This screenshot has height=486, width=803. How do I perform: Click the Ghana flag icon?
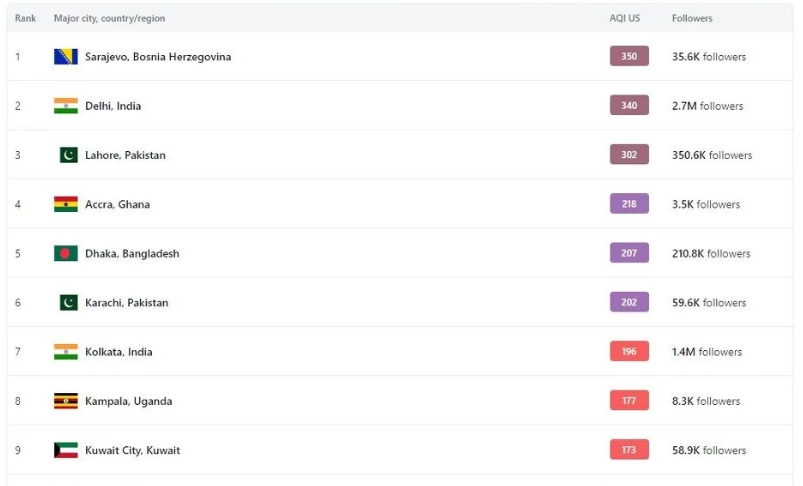pyautogui.click(x=66, y=204)
